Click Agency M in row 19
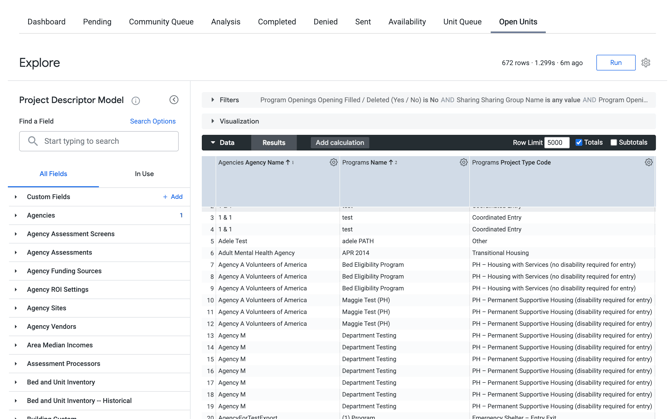The image size is (670, 419). coord(232,407)
